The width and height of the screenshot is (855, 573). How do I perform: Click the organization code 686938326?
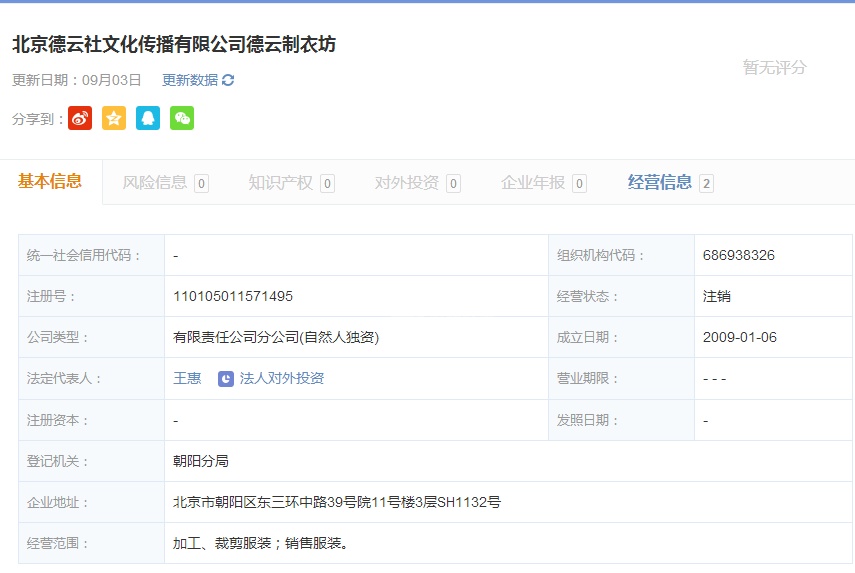coord(739,255)
